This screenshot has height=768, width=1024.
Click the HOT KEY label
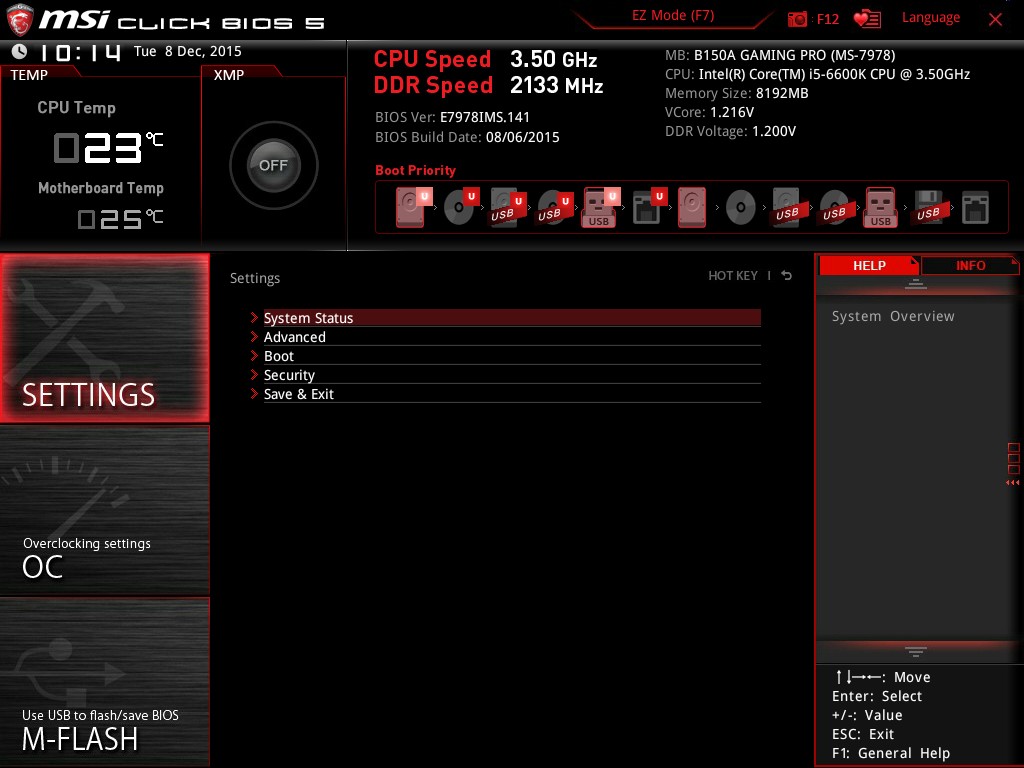(x=733, y=276)
